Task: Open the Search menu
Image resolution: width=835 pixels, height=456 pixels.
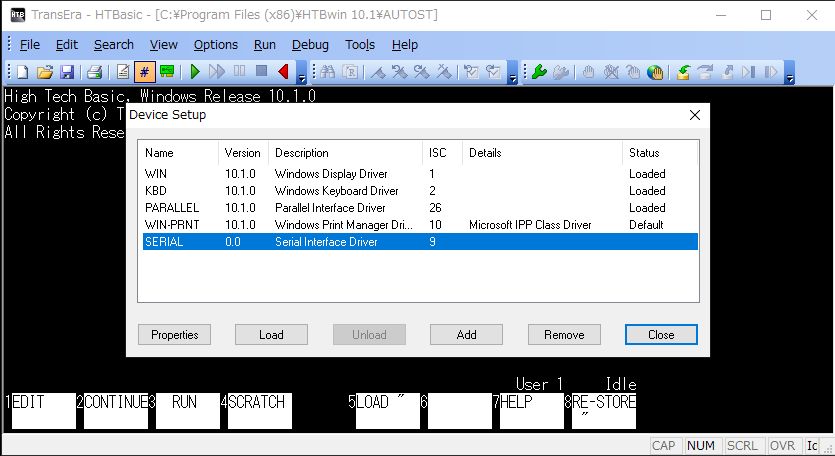Action: [113, 45]
